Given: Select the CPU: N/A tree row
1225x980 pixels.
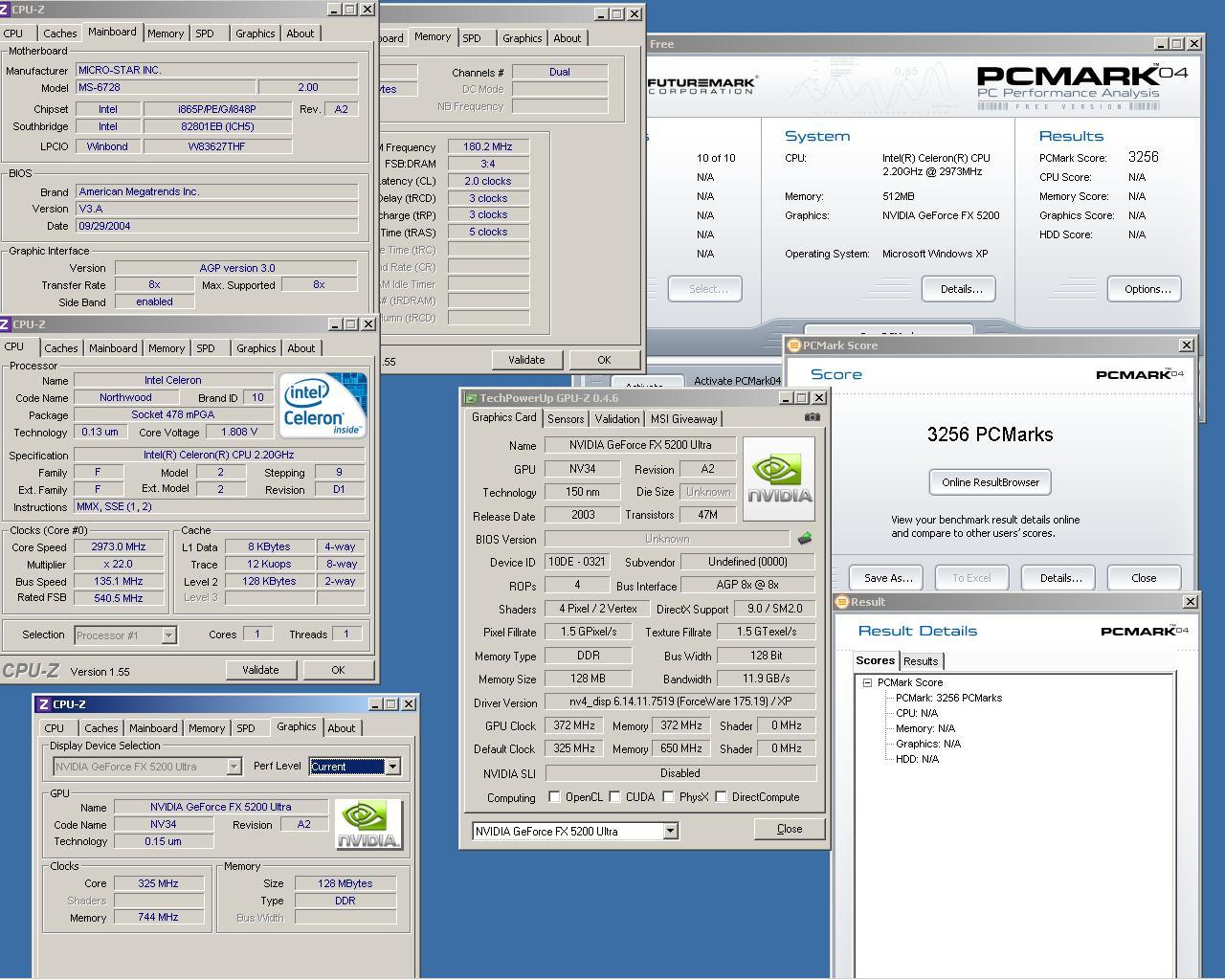Looking at the screenshot, I should point(916,713).
